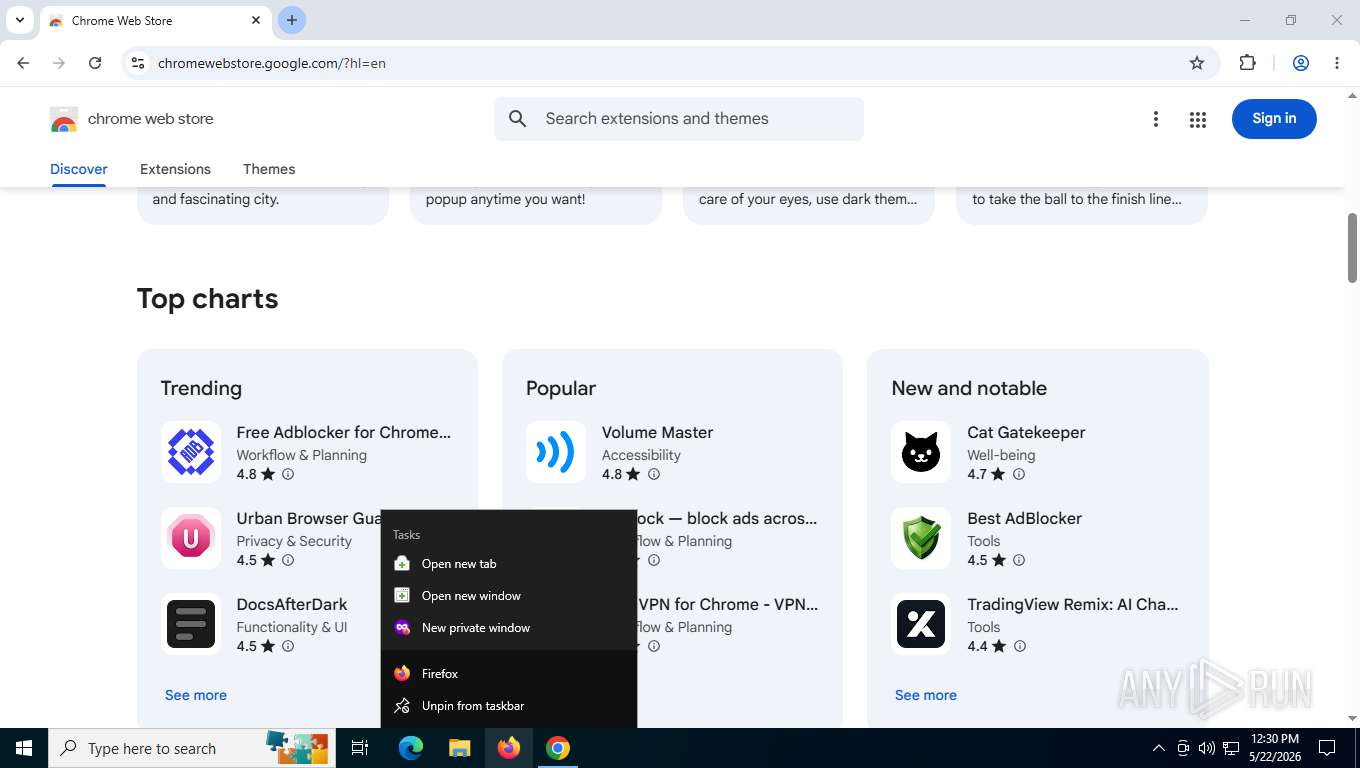Open Microsoft Edge from the taskbar
This screenshot has height=768, width=1360.
coord(410,748)
